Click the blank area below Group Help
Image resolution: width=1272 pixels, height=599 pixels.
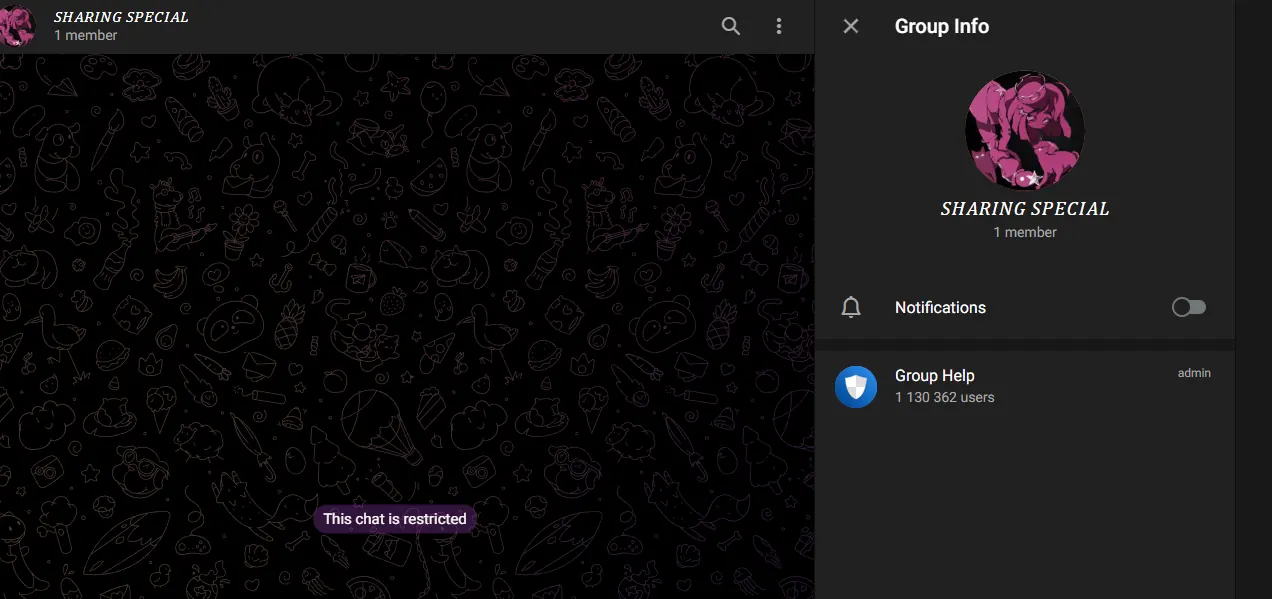pos(1024,500)
